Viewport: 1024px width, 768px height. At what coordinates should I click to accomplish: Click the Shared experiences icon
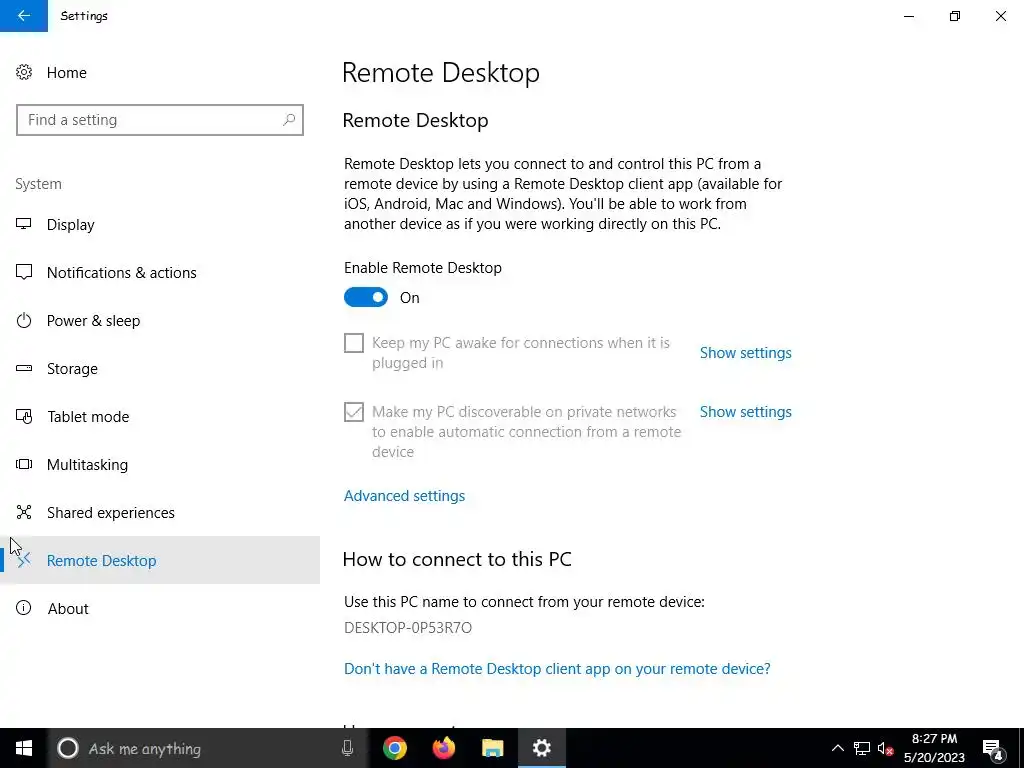click(24, 512)
